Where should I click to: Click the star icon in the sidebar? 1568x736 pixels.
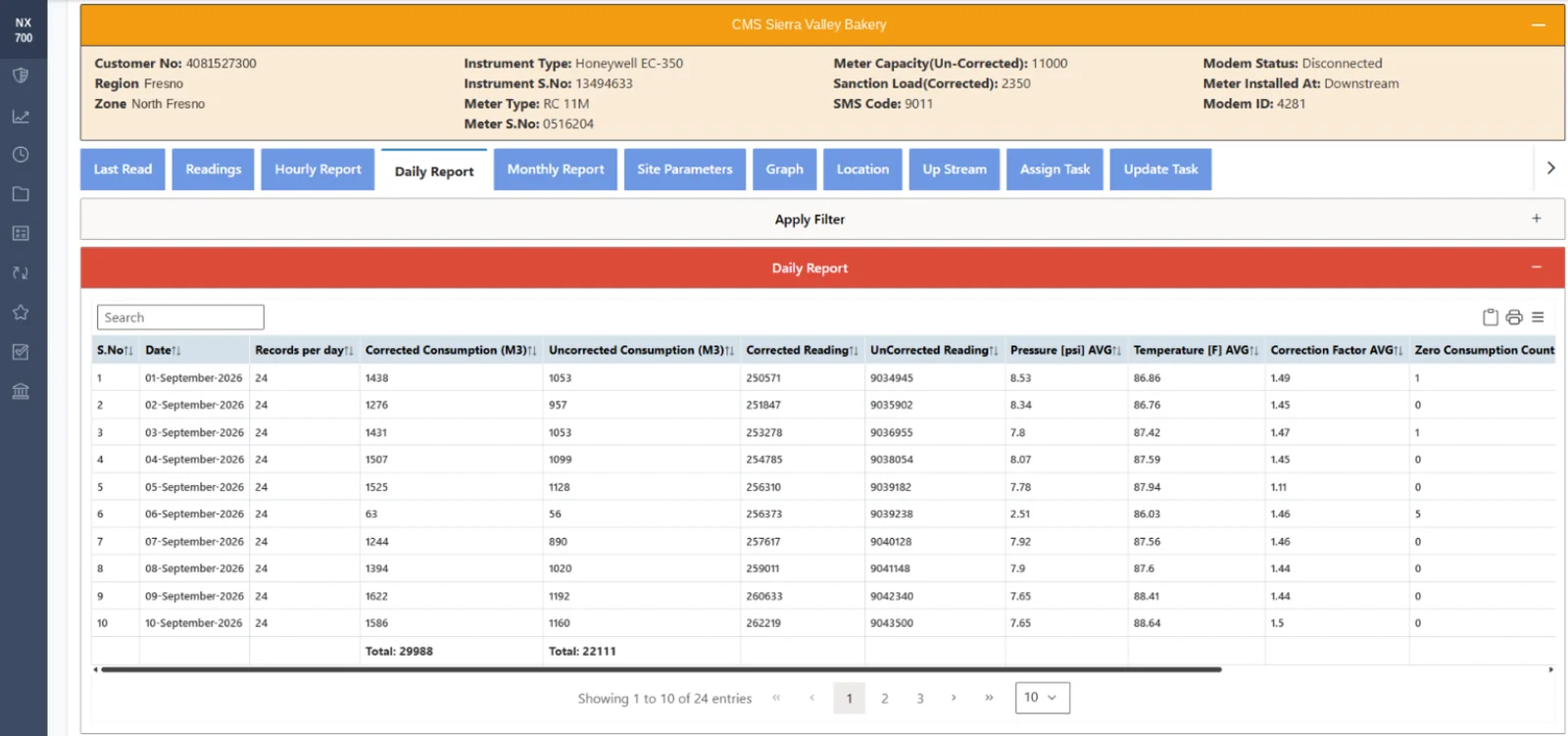21,313
